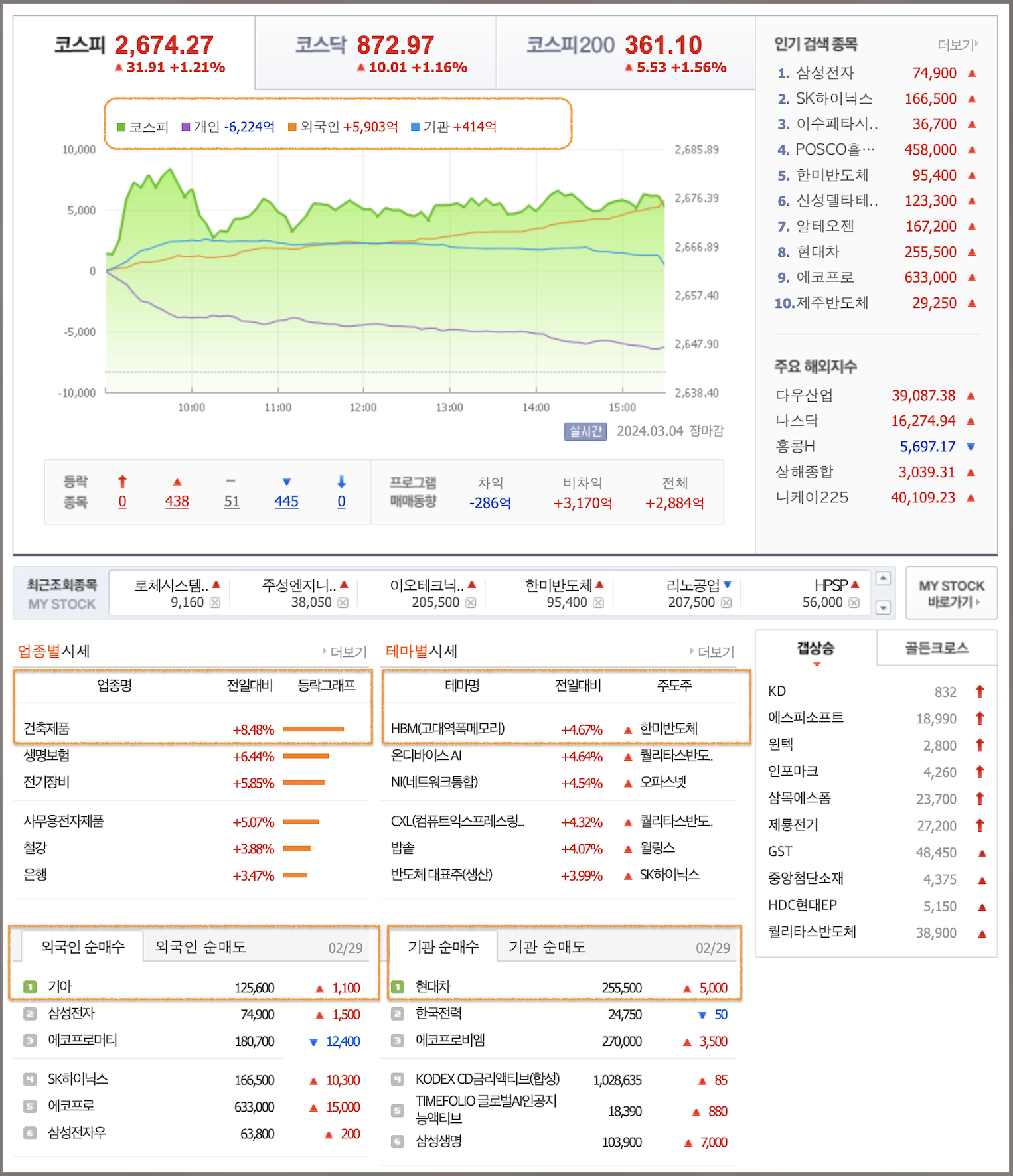Open leading stock 오파스넷
This screenshot has width=1013, height=1176.
[662, 782]
